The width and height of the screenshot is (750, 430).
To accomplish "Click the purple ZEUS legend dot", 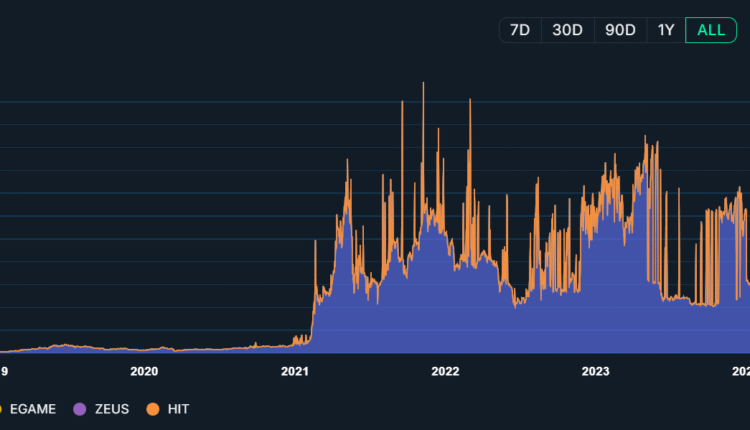I will 81,409.
